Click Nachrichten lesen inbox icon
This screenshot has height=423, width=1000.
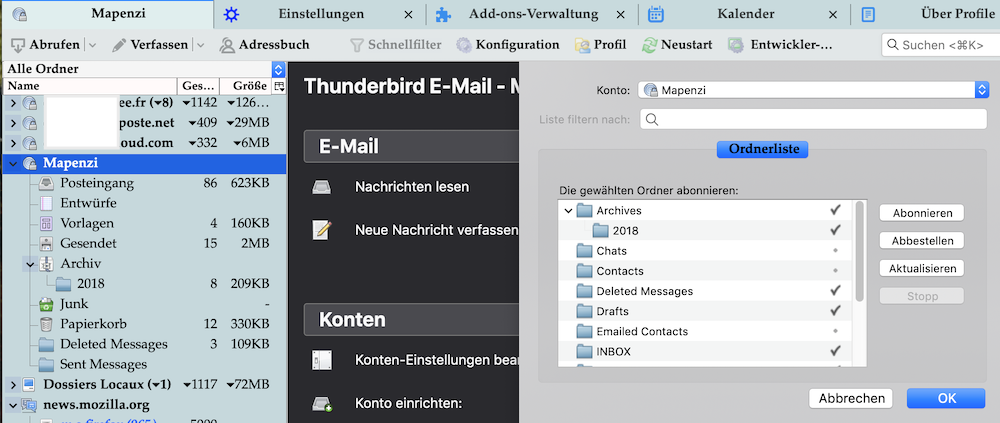tap(321, 188)
